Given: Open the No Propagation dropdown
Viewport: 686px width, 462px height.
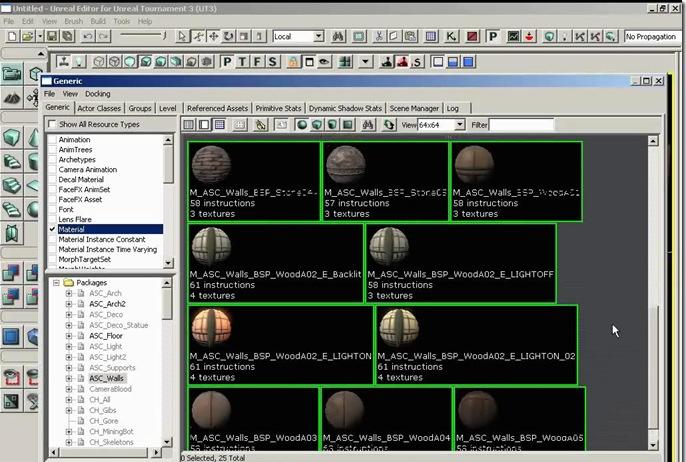Looking at the screenshot, I should (x=651, y=37).
